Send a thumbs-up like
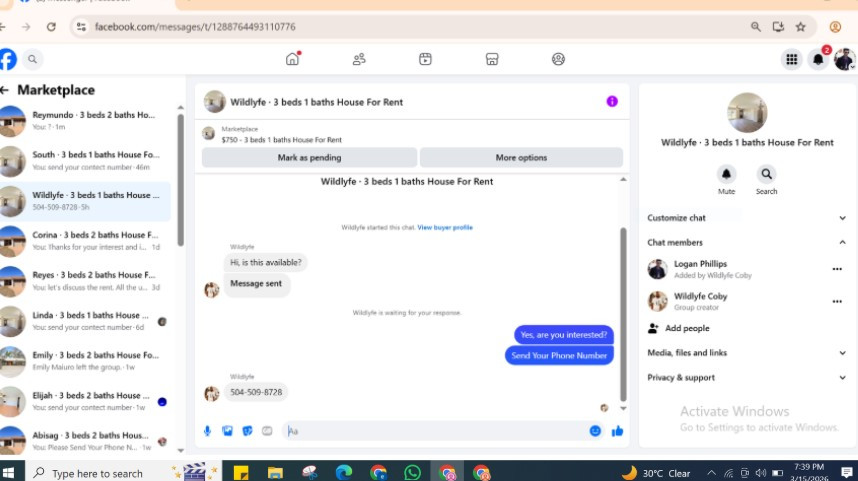Screen dimensions: 858x481 [x=617, y=431]
